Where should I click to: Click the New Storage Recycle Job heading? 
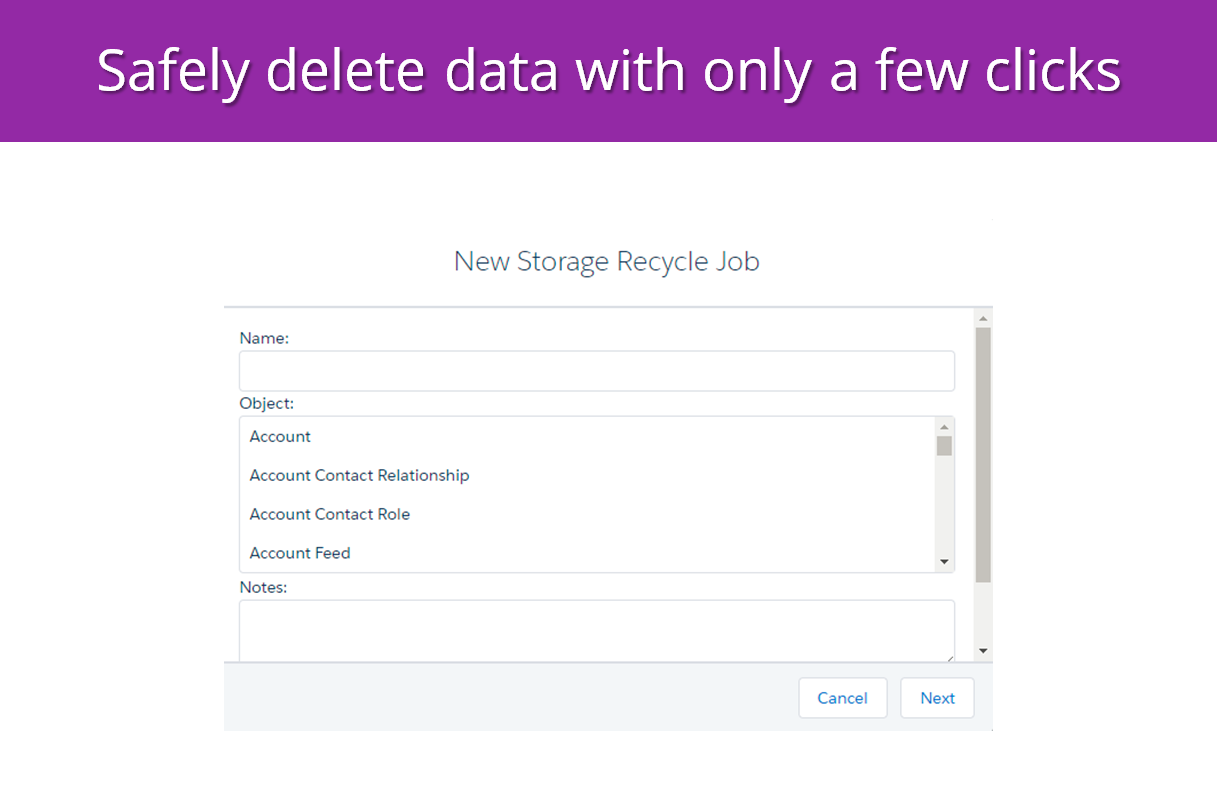tap(607, 261)
